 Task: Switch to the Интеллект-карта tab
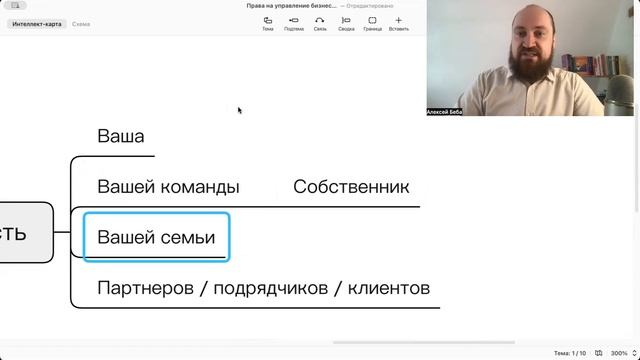(x=37, y=24)
